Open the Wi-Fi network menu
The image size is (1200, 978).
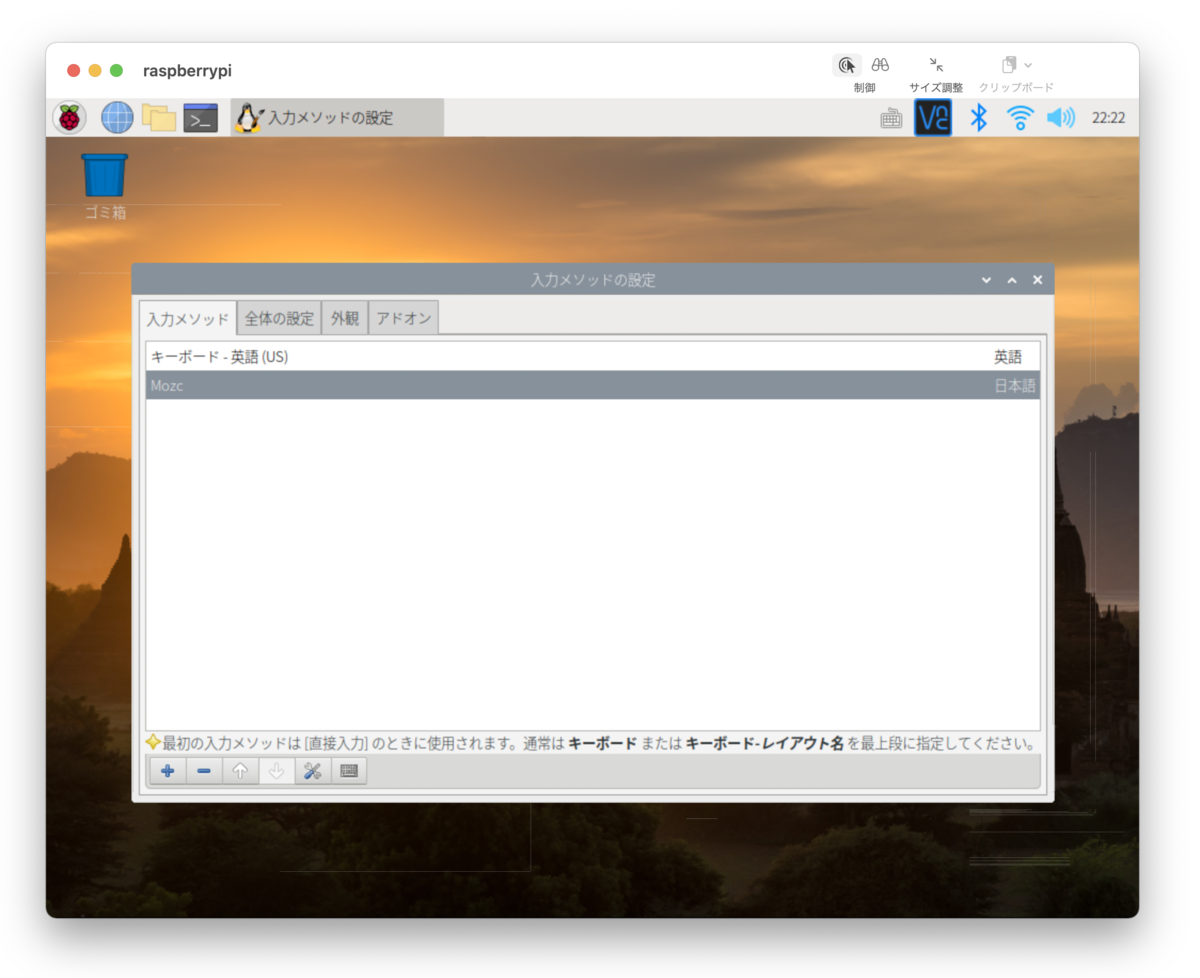pyautogui.click(x=1020, y=118)
